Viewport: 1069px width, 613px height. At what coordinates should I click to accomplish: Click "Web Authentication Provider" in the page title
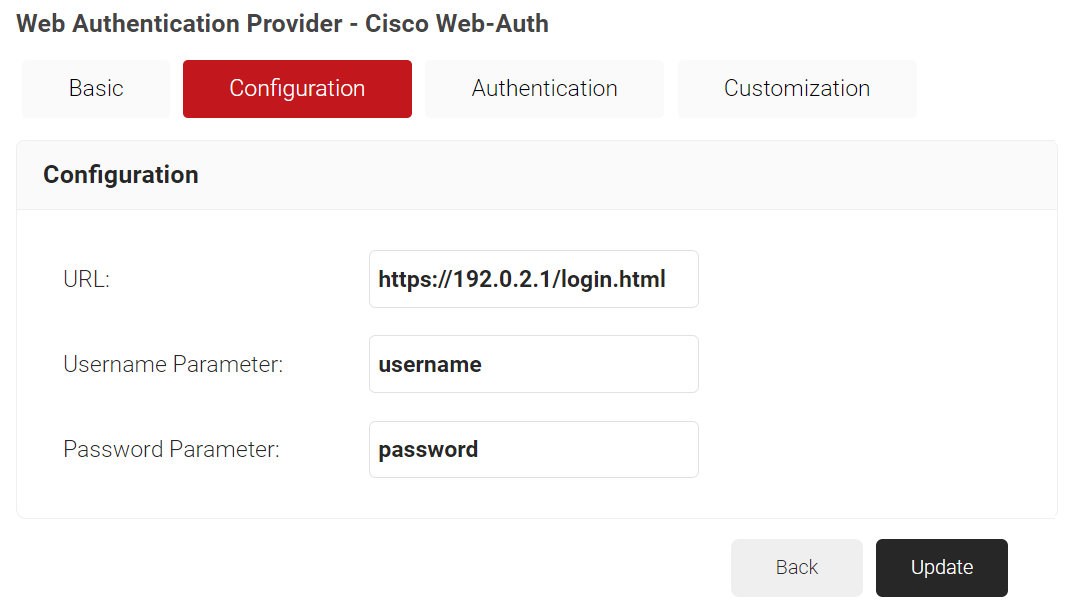(x=180, y=23)
